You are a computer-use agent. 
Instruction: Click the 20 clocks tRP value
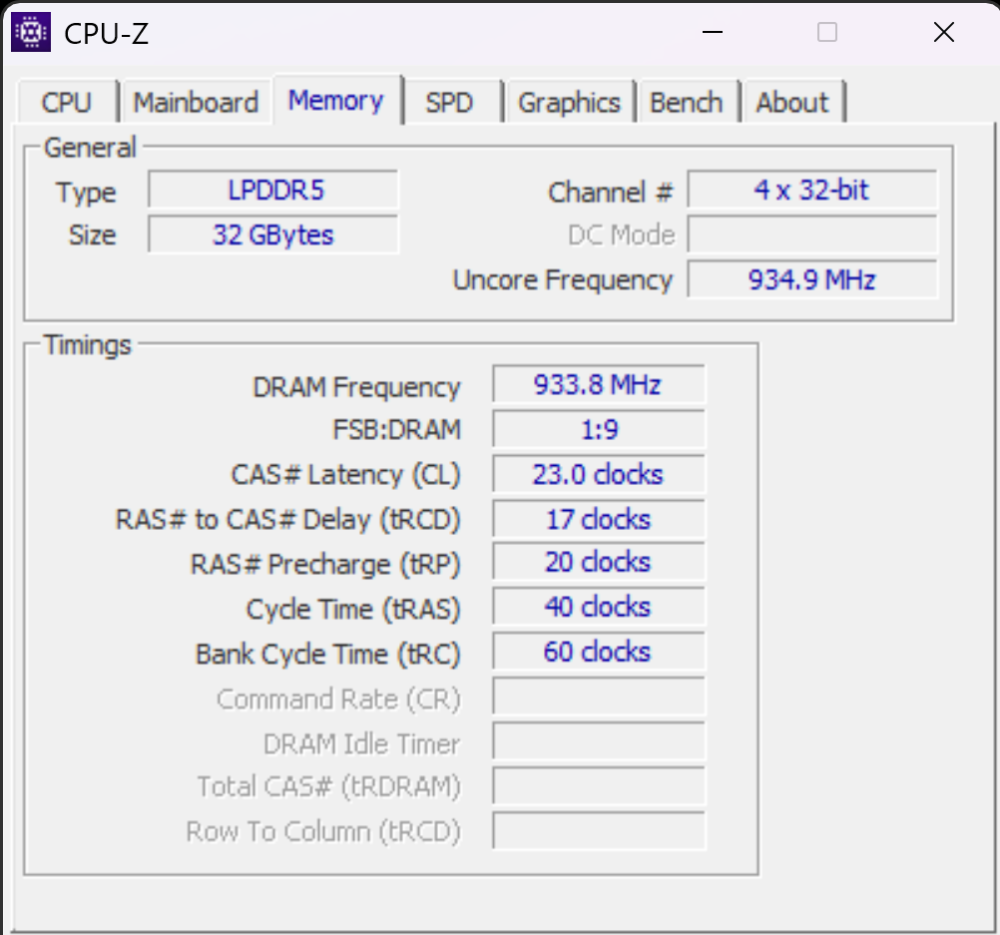tap(598, 562)
